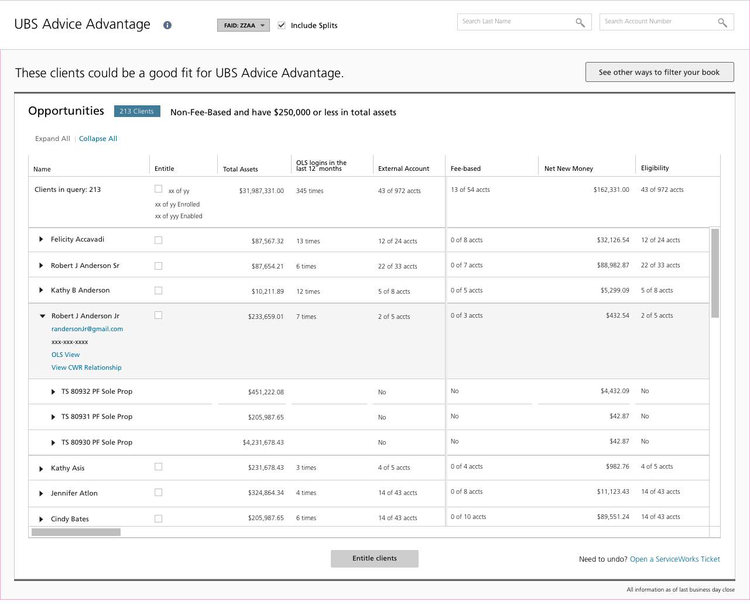Click total assets $4,231,678.43
Viewport: 750px width, 605px height.
point(263,442)
